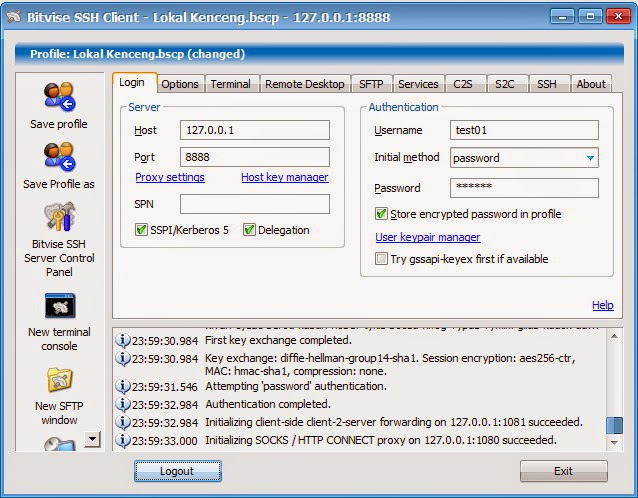Click log timestamp 23:59:33.000
This screenshot has height=498, width=638.
[x=165, y=441]
